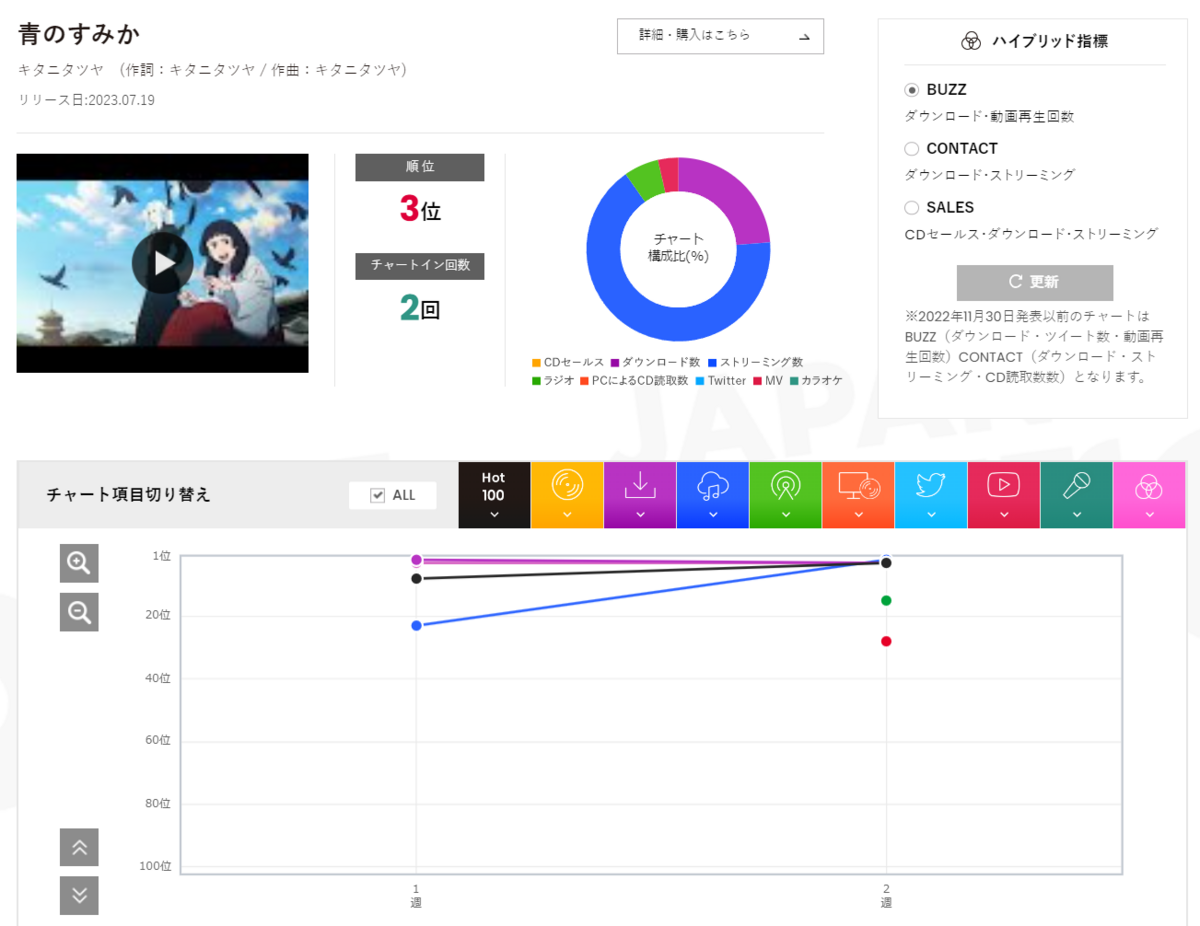Click the 2週 axis label

click(886, 896)
